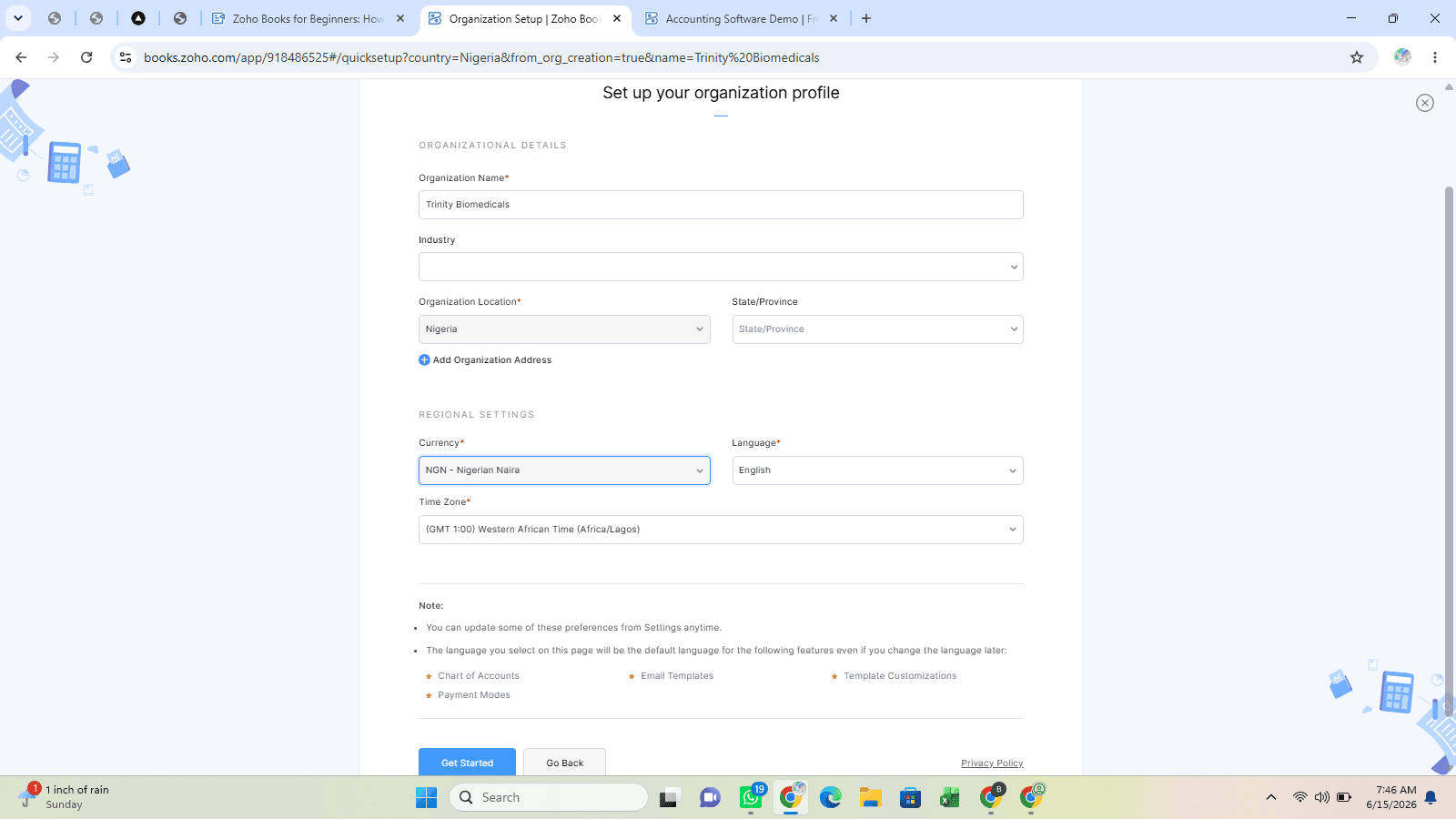View site information icon in address bar

(x=126, y=57)
